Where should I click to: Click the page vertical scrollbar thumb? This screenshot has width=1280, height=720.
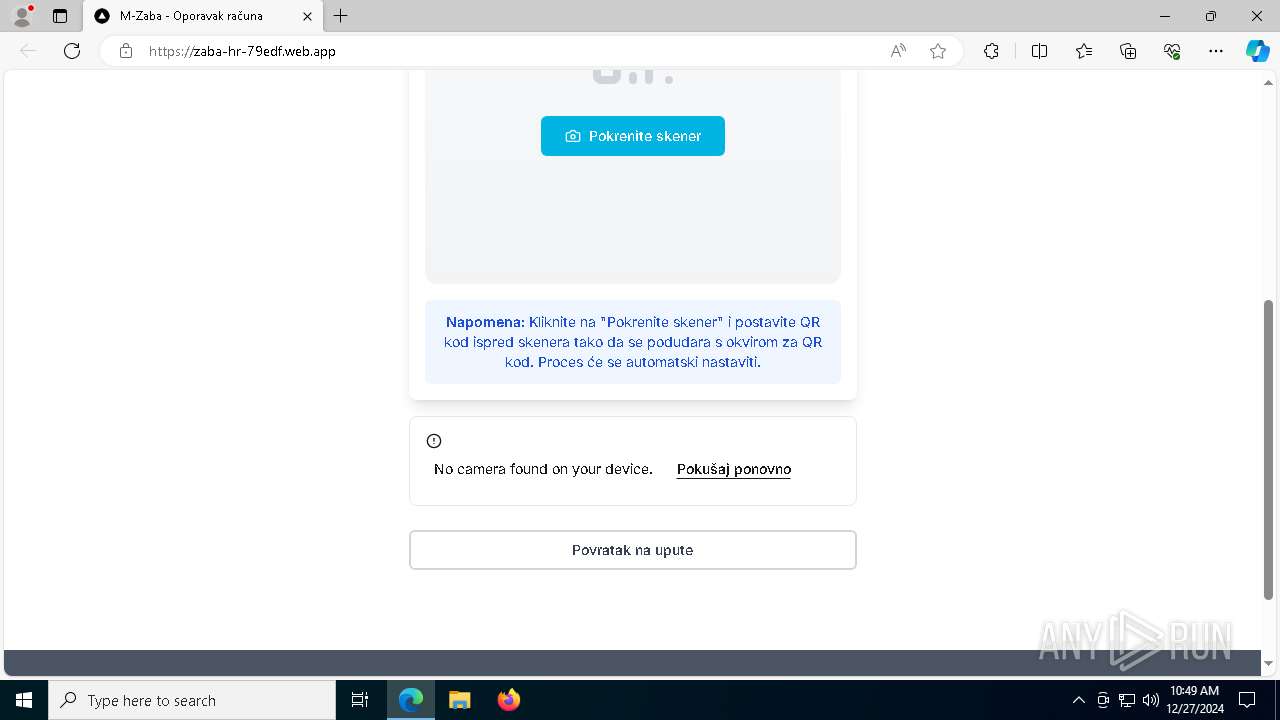point(1269,449)
